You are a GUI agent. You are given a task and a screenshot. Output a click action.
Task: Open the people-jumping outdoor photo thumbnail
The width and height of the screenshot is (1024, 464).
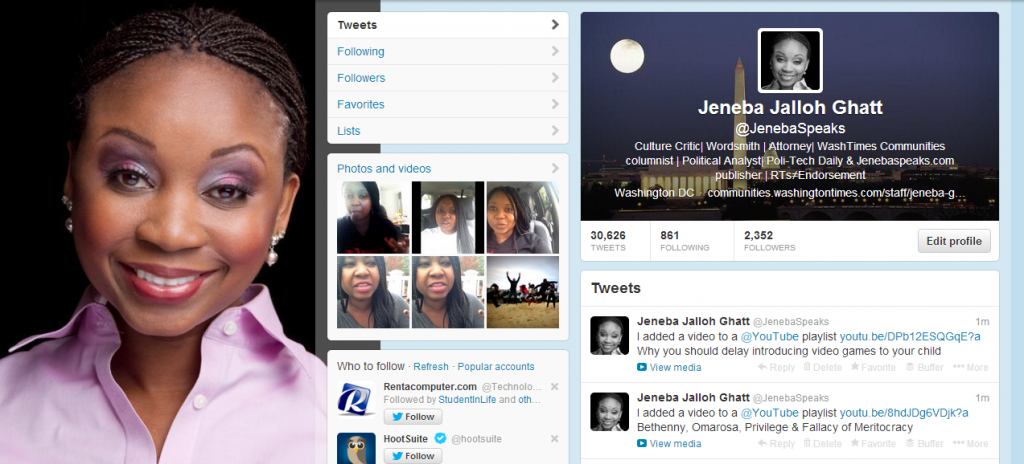click(522, 291)
